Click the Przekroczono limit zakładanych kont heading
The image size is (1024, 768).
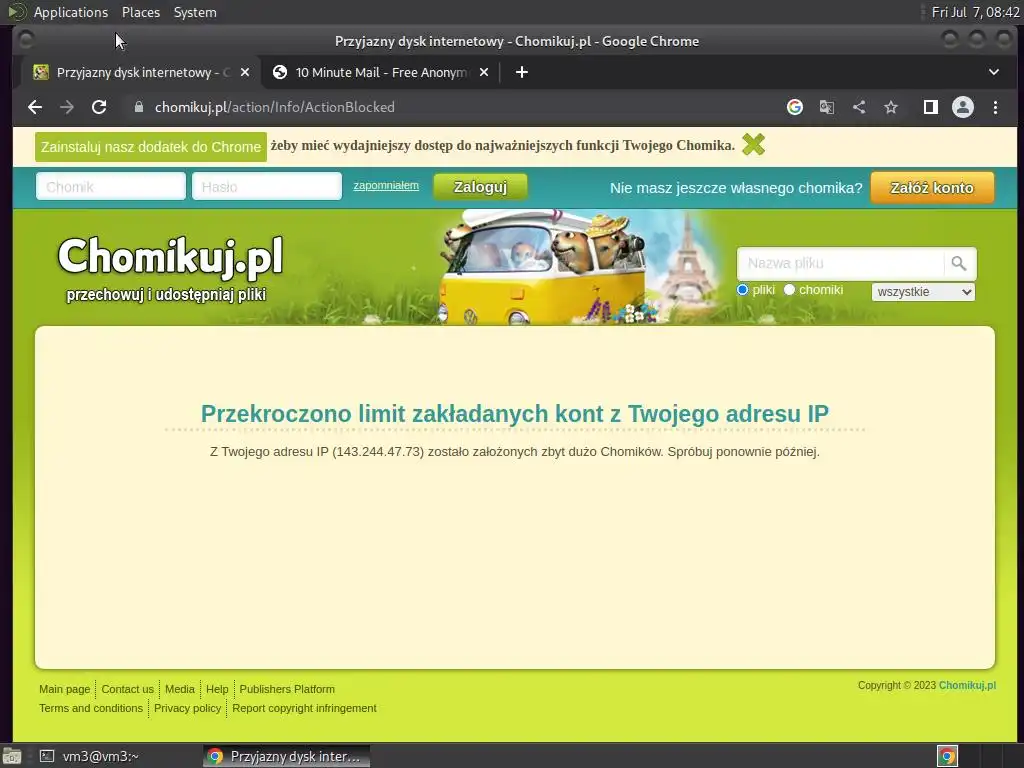coord(515,413)
